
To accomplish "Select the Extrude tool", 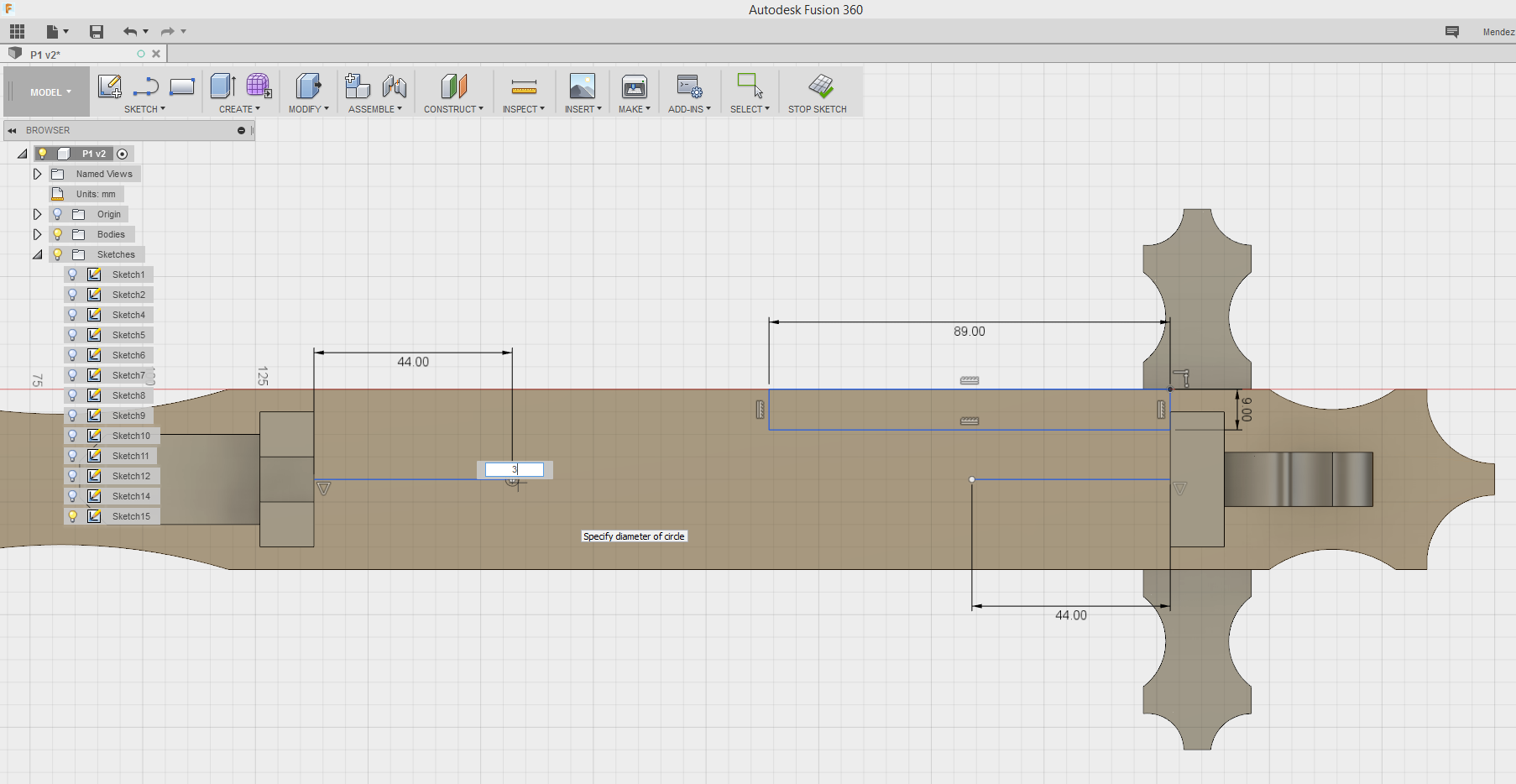I will [x=222, y=86].
